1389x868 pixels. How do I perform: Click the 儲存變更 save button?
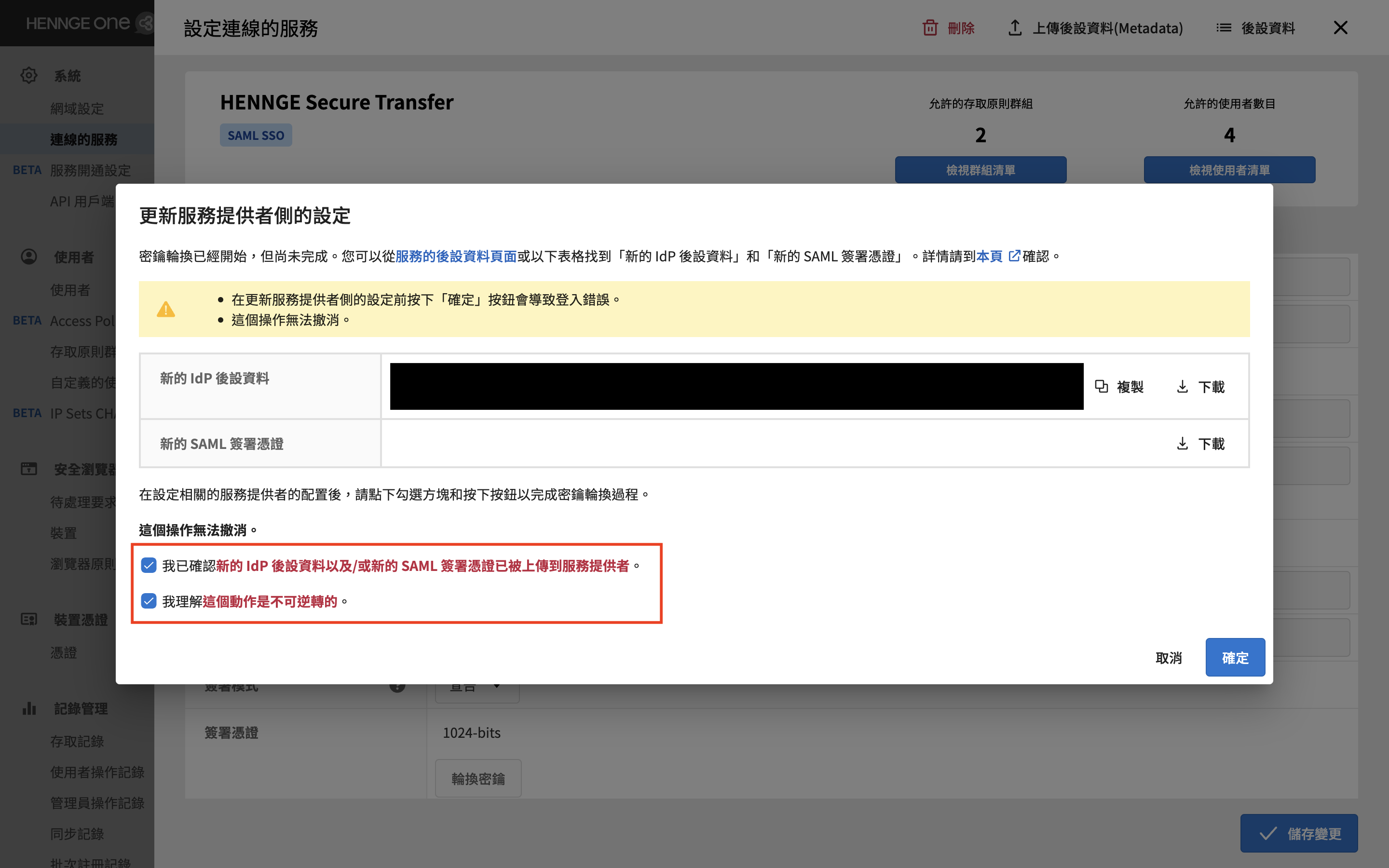click(x=1299, y=834)
